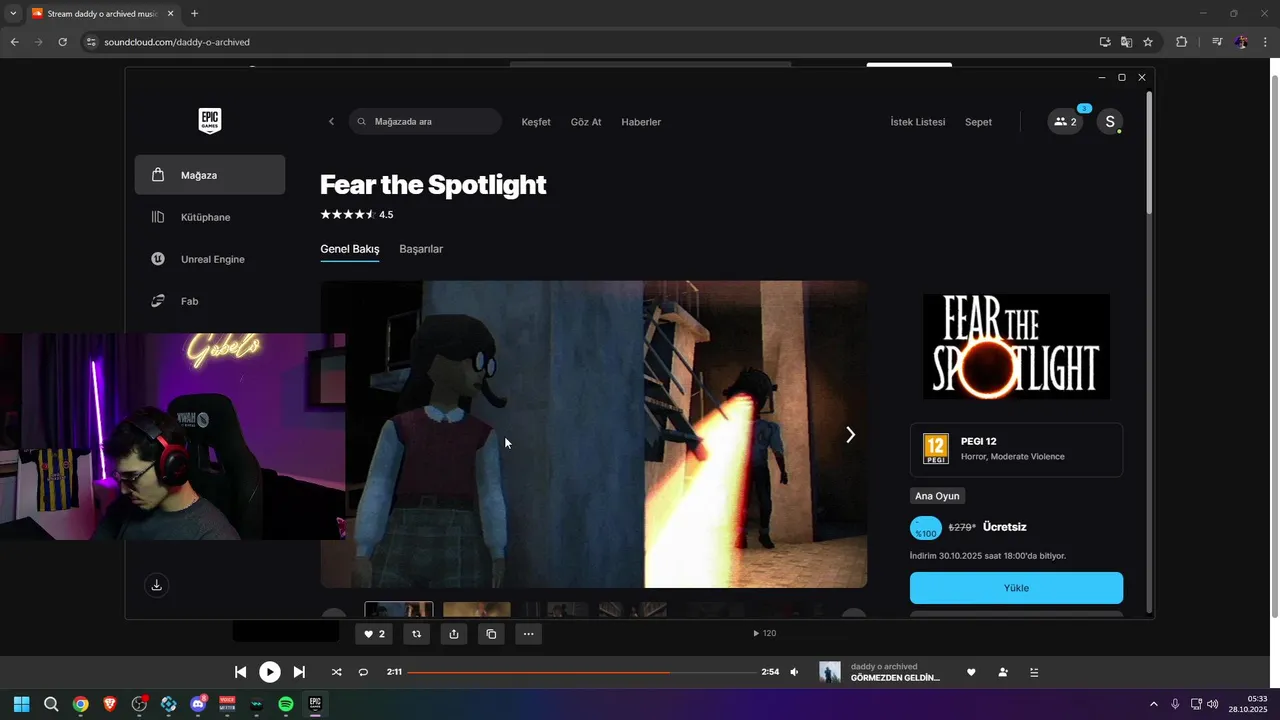Open the SoundCloud next-up queue
Image resolution: width=1280 pixels, height=720 pixels.
point(1034,672)
